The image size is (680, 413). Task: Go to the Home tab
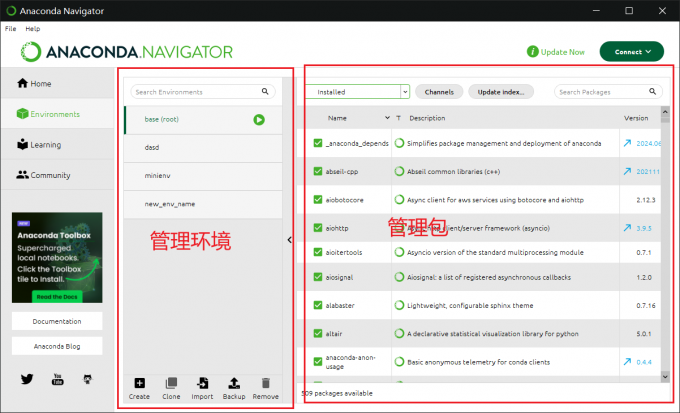click(x=57, y=83)
